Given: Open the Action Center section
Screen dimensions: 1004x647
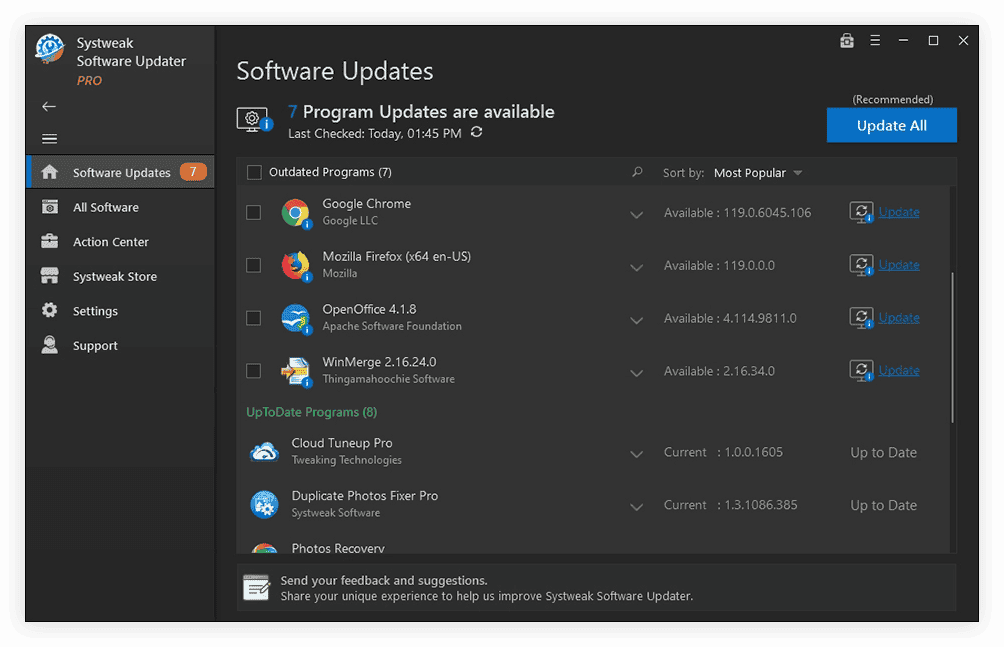Looking at the screenshot, I should click(x=120, y=242).
